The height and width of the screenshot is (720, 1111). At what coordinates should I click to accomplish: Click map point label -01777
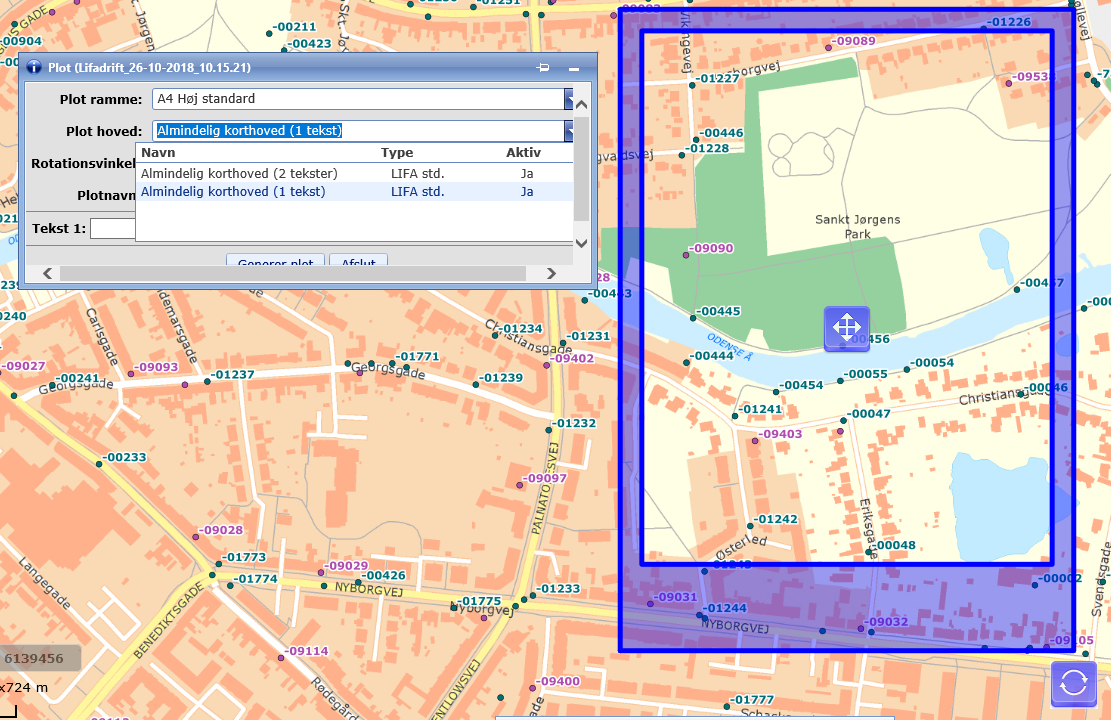pyautogui.click(x=752, y=700)
